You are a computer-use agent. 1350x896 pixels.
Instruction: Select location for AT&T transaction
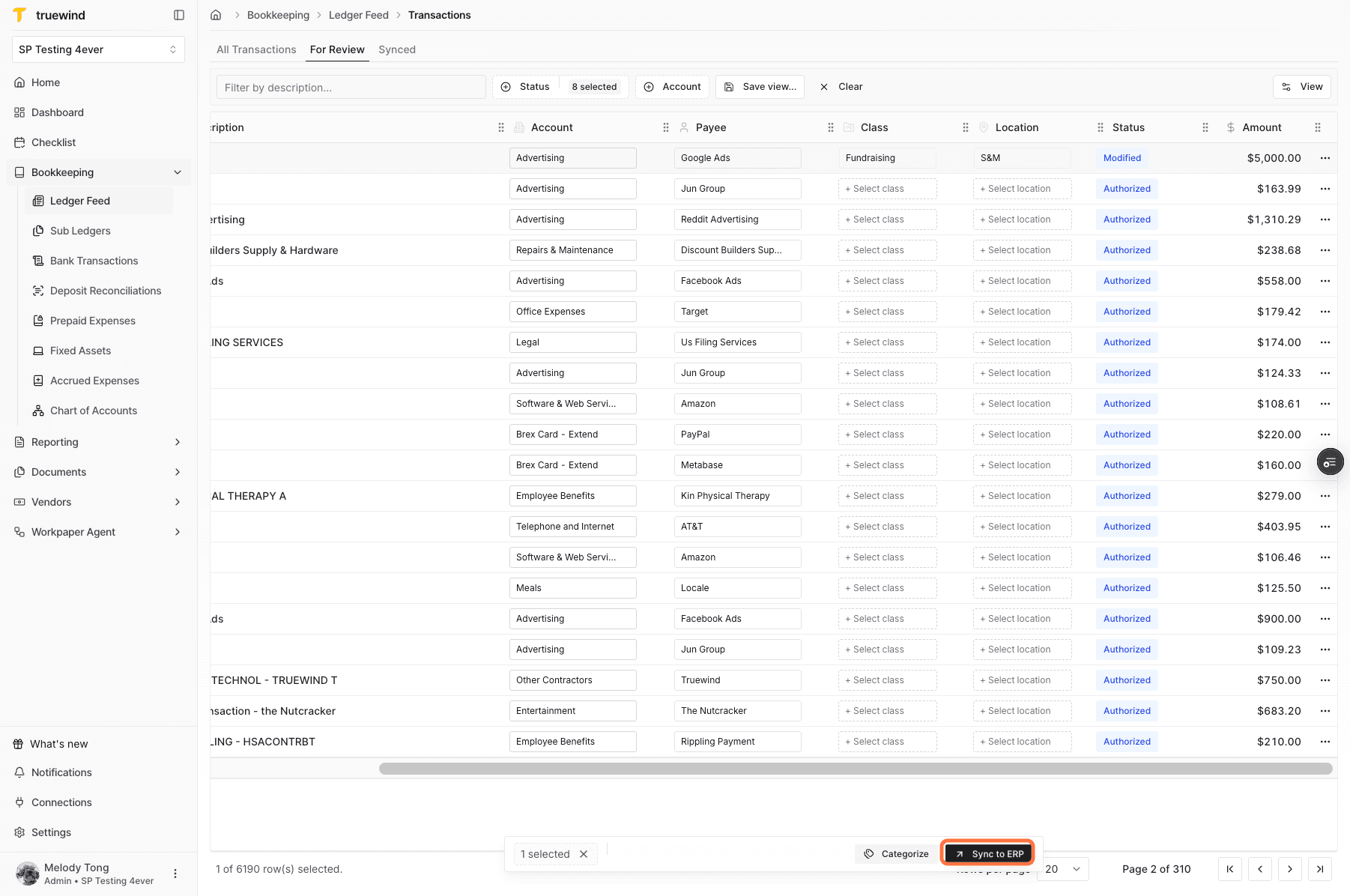point(1023,527)
